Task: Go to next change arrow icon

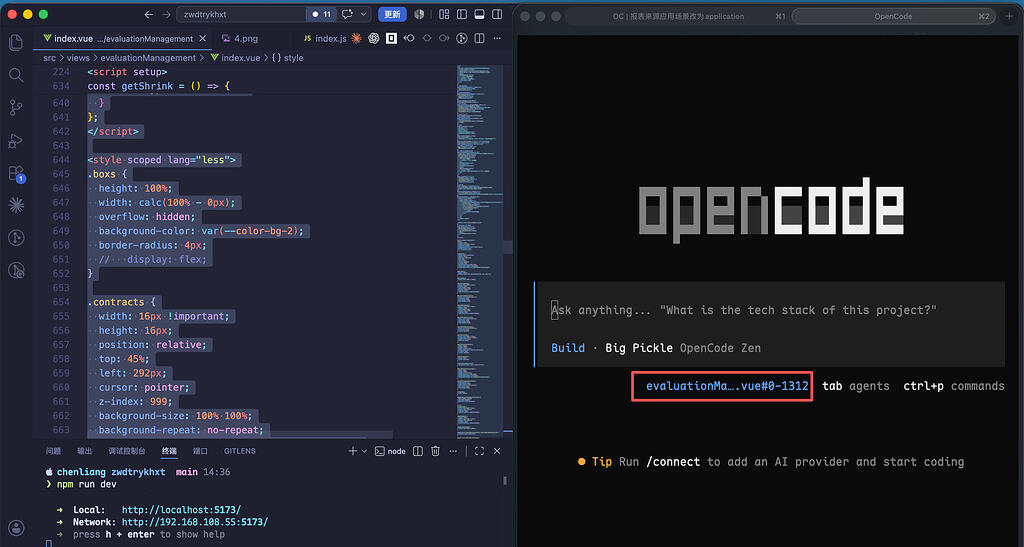Action: 444,39
